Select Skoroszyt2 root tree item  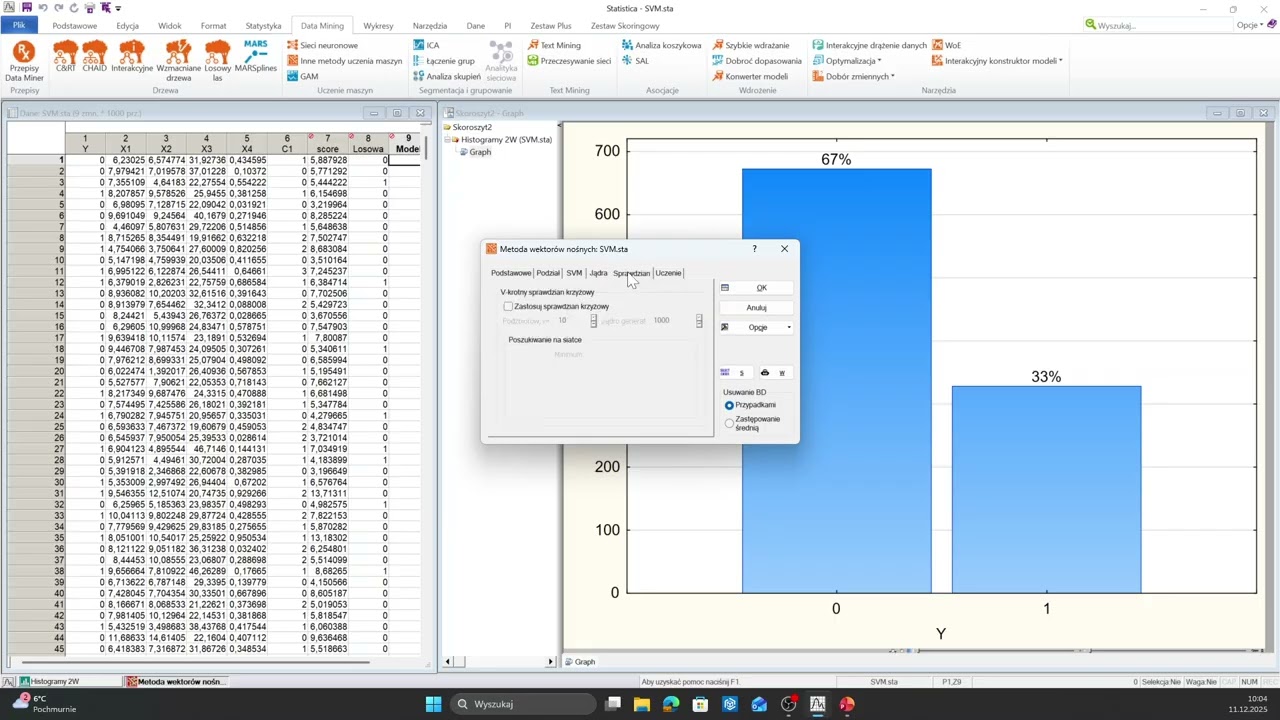[472, 127]
